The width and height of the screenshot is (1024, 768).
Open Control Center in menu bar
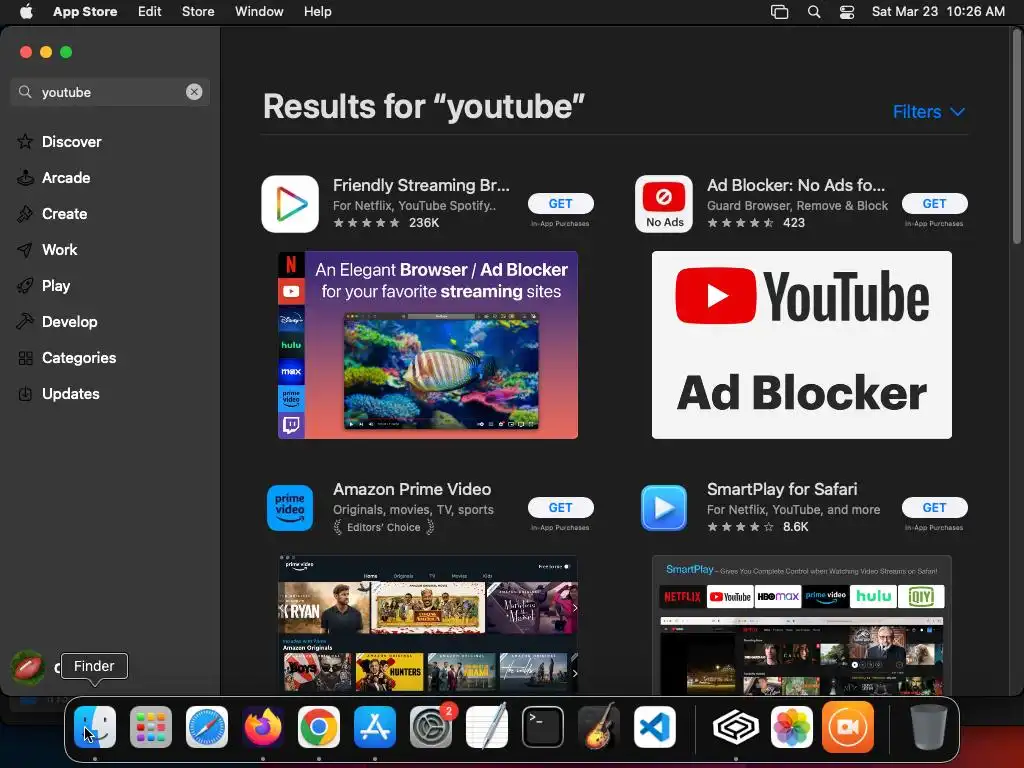[847, 12]
